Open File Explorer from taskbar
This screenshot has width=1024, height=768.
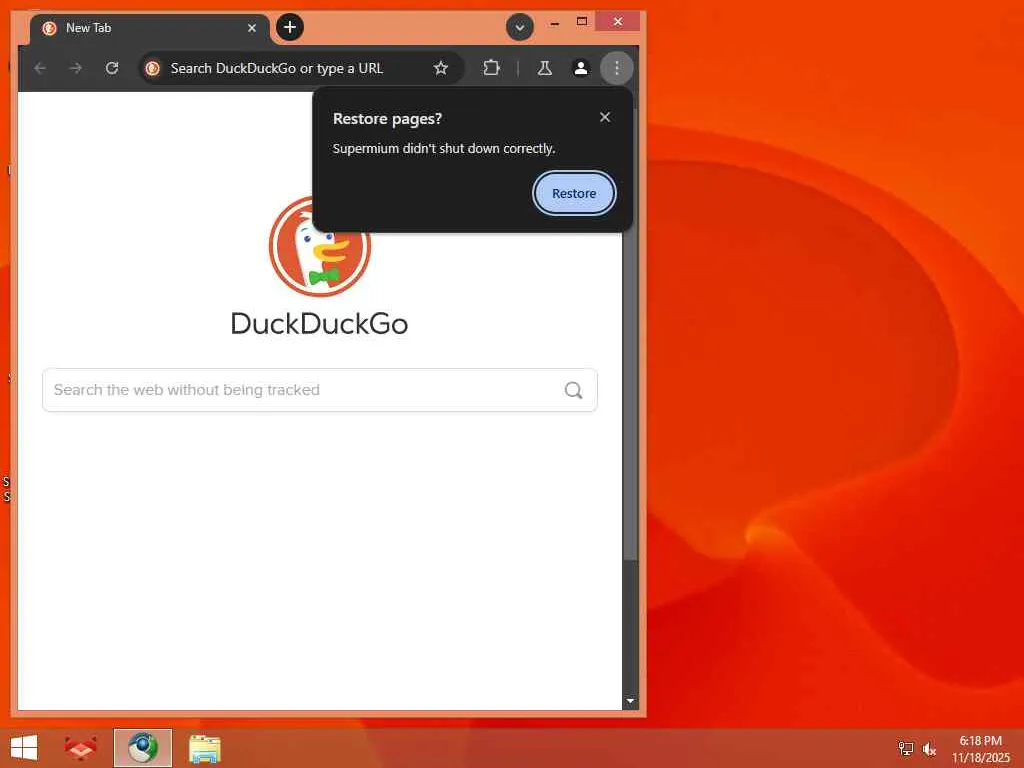[x=204, y=748]
